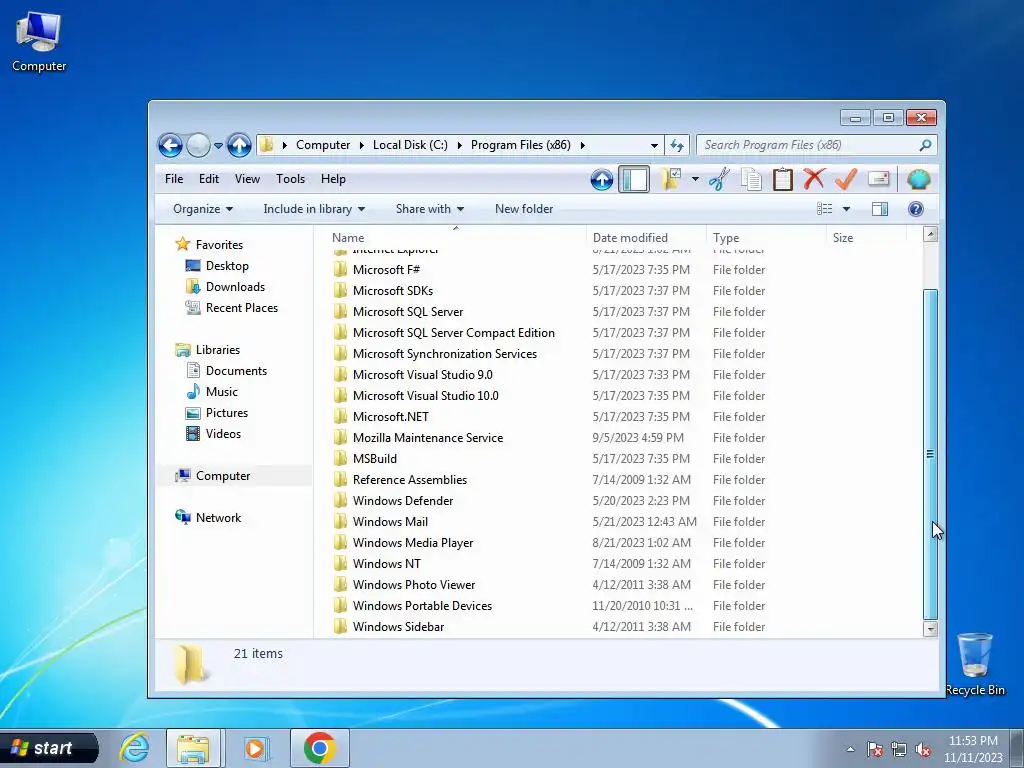
Task: Click the red X Delete icon
Action: (x=814, y=179)
